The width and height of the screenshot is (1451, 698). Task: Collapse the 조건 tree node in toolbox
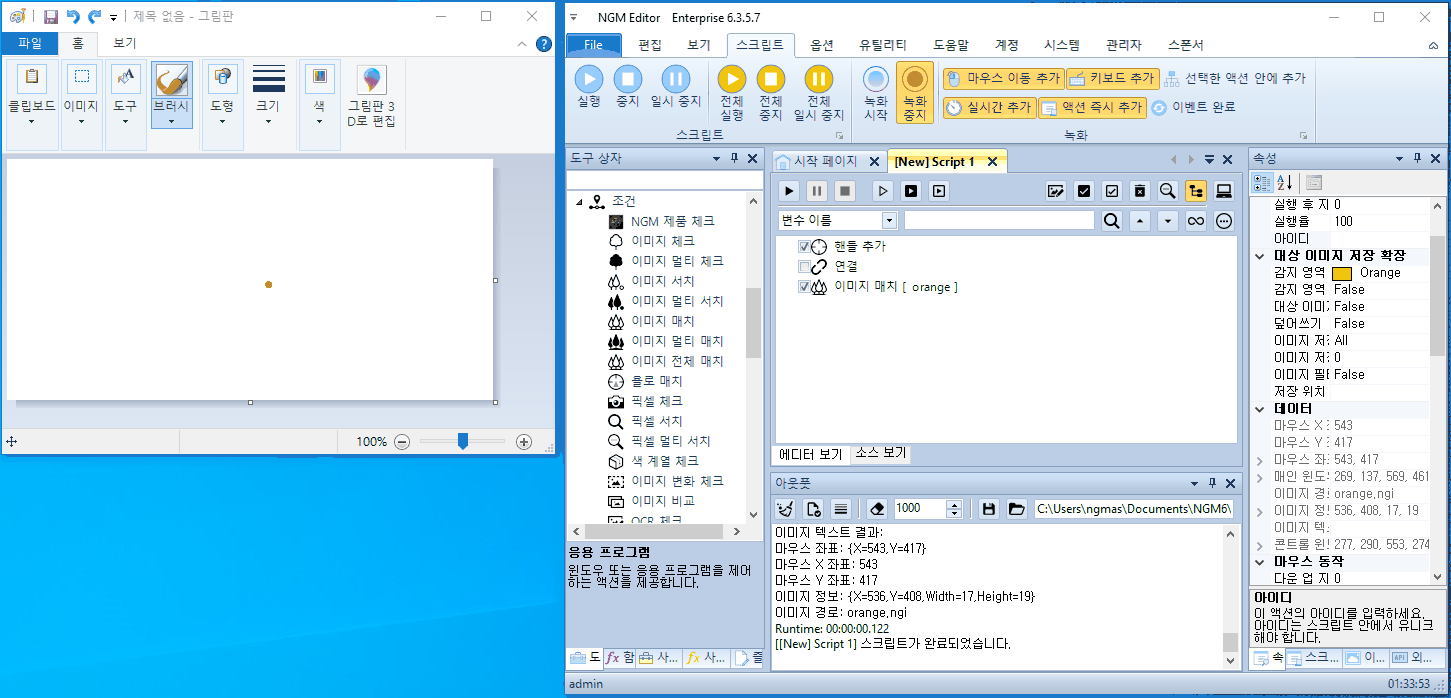point(578,202)
